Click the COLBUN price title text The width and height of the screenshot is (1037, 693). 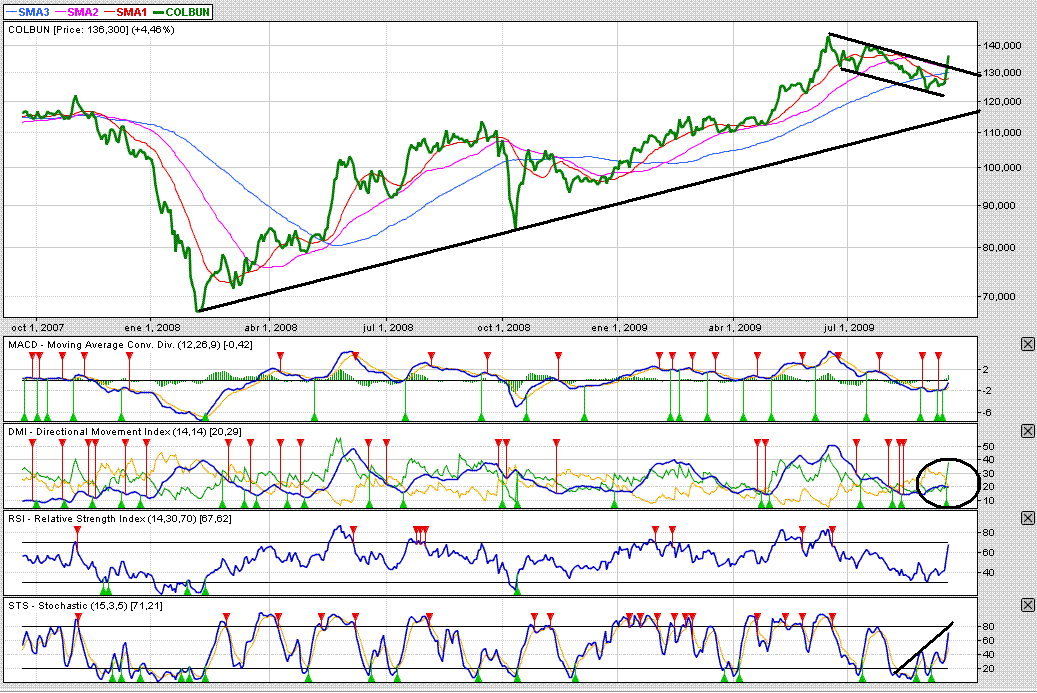click(x=91, y=30)
